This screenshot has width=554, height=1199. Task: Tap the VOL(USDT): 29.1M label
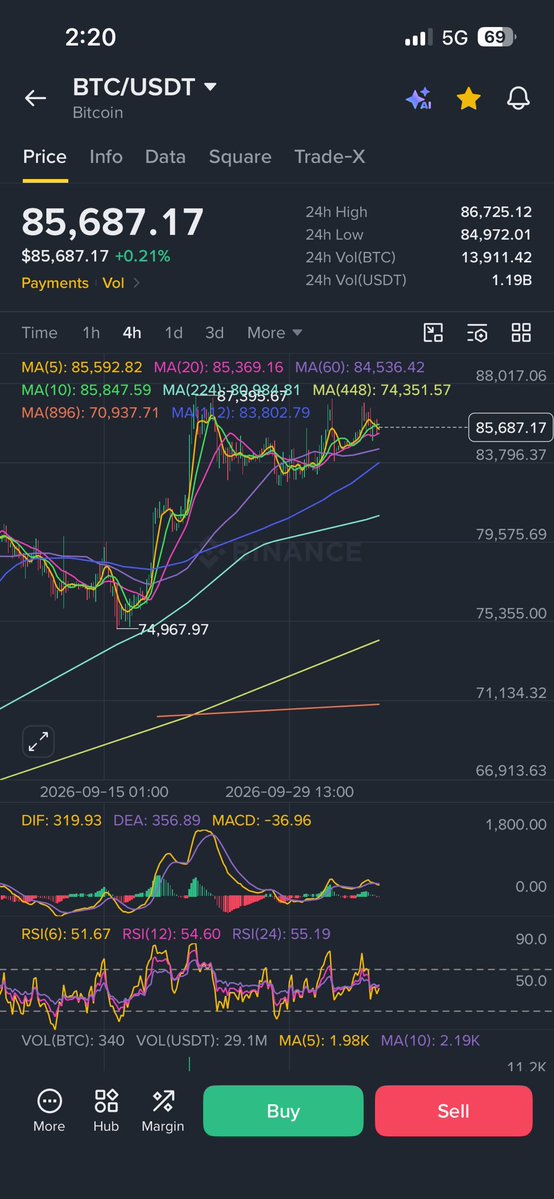pos(202,1040)
